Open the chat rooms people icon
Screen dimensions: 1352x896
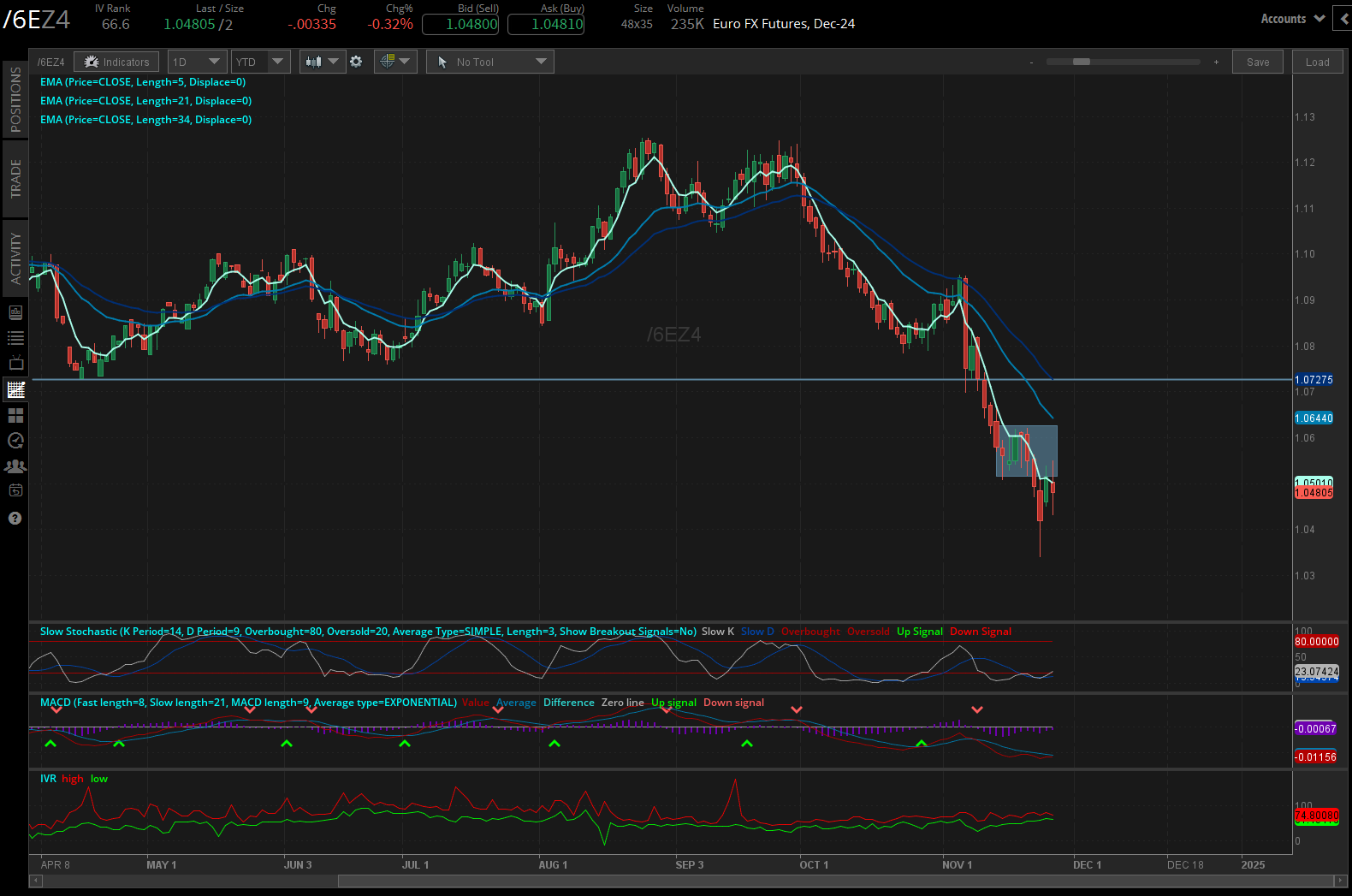(15, 466)
